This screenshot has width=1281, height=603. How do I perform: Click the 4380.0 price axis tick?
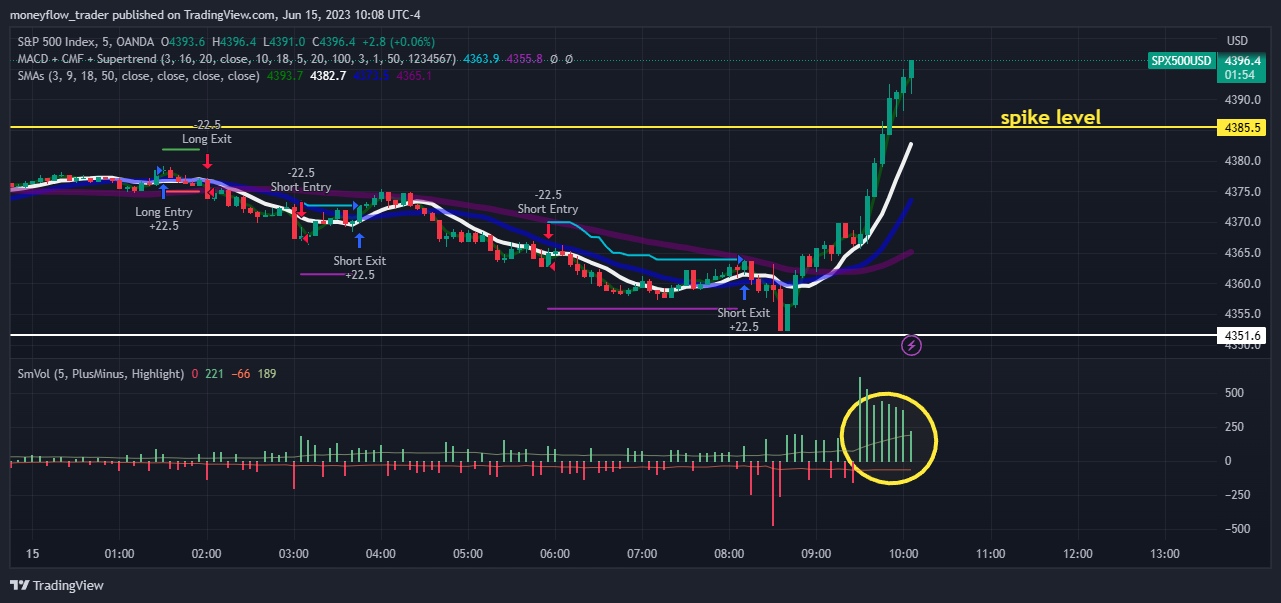click(1241, 161)
